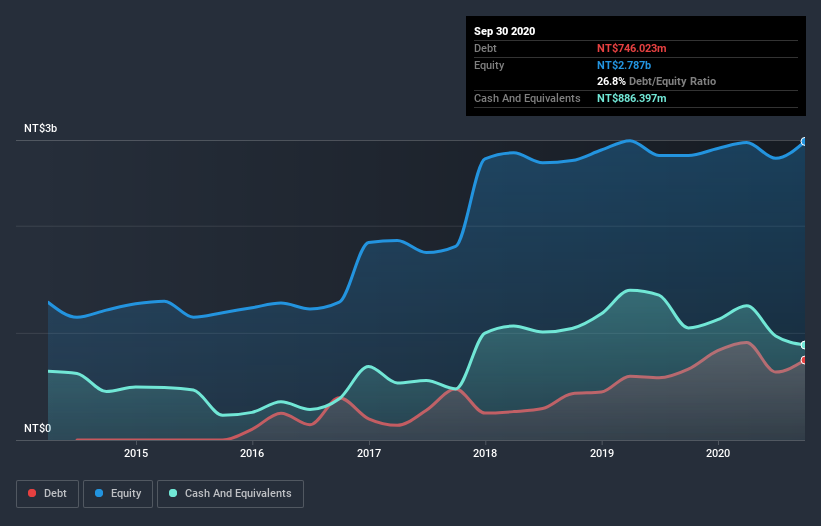Click the blue Equity legend dot

[99, 493]
